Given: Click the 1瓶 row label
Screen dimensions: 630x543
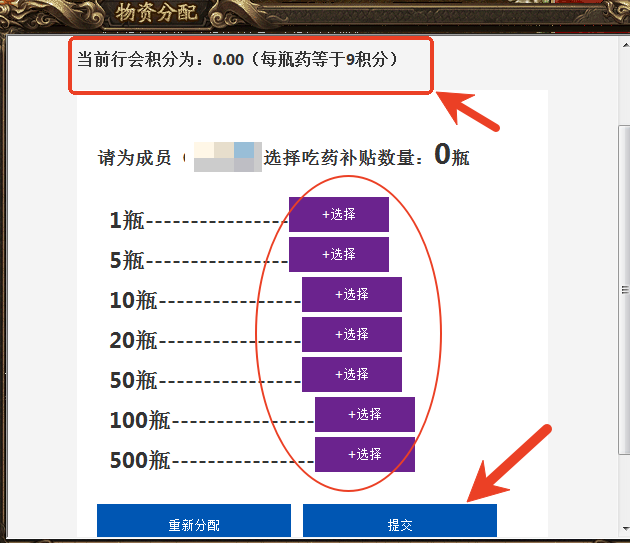Looking at the screenshot, I should tap(126, 221).
